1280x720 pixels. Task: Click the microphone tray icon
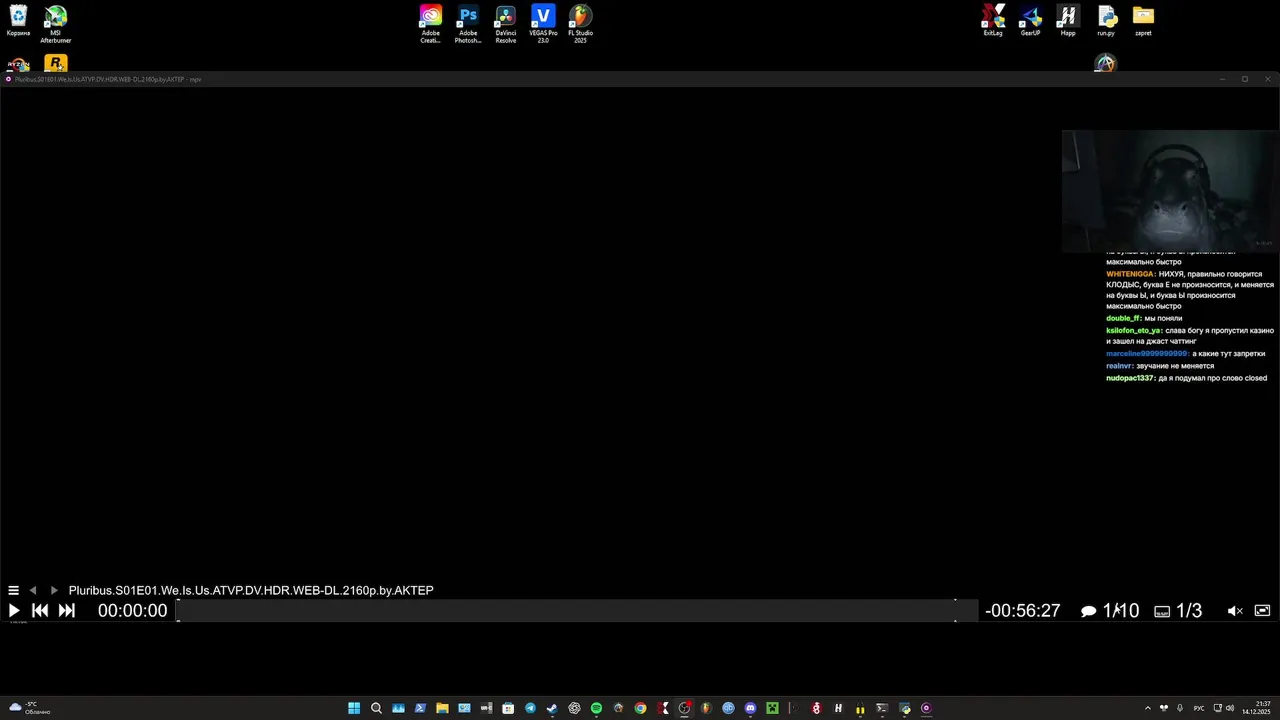pos(1180,708)
